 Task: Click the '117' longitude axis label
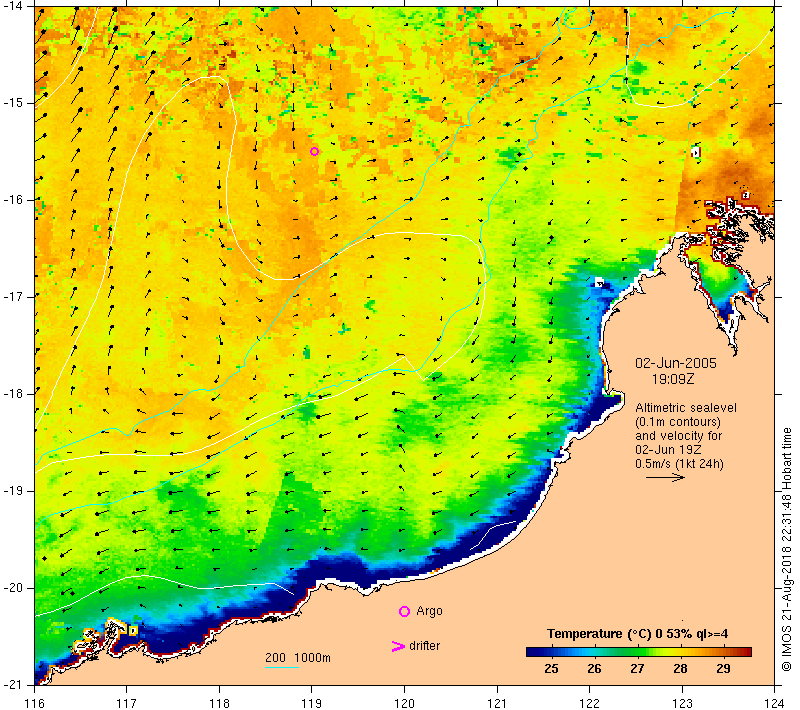tap(127, 703)
